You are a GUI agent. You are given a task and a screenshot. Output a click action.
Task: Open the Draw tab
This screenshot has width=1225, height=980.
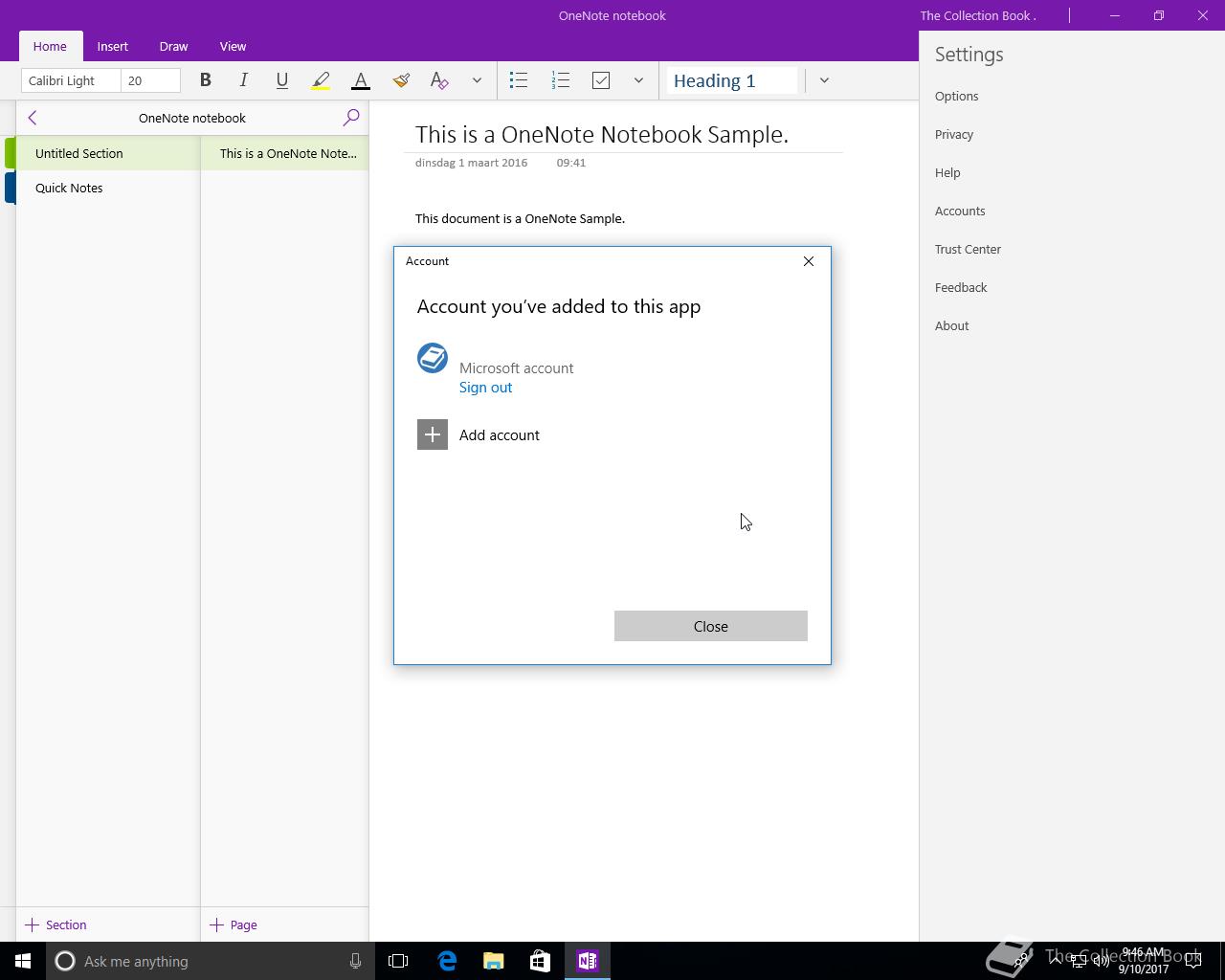click(173, 46)
